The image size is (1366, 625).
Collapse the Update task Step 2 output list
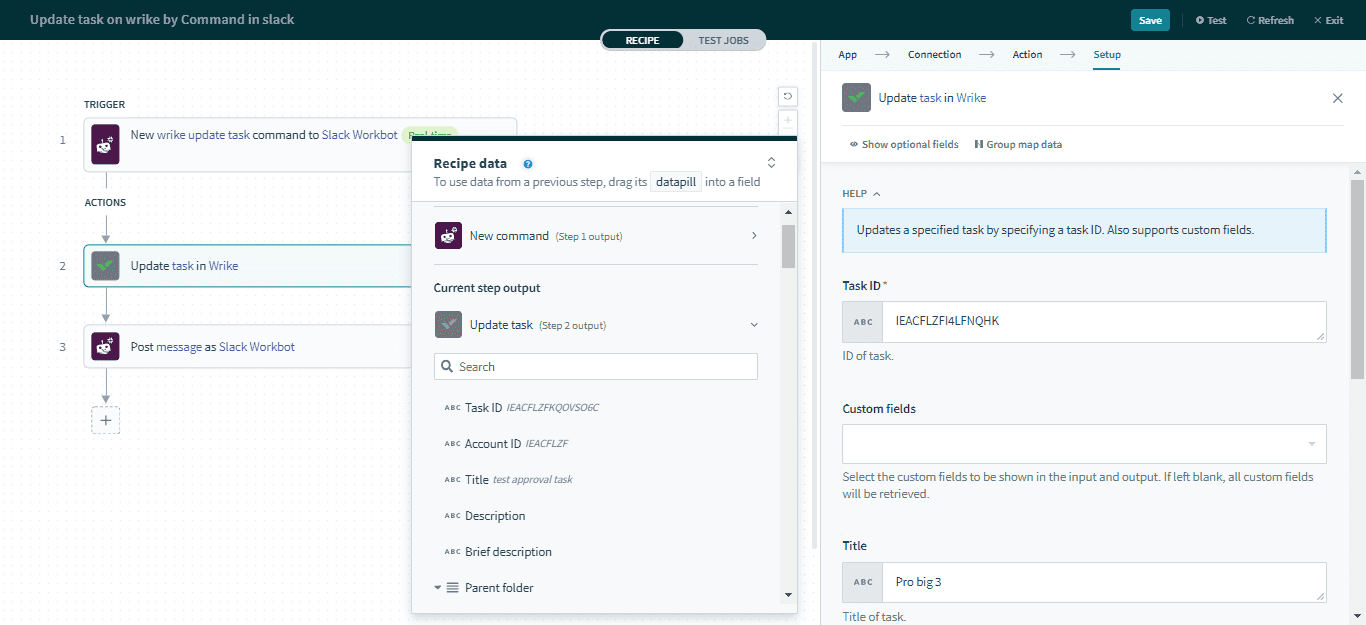[x=754, y=324]
